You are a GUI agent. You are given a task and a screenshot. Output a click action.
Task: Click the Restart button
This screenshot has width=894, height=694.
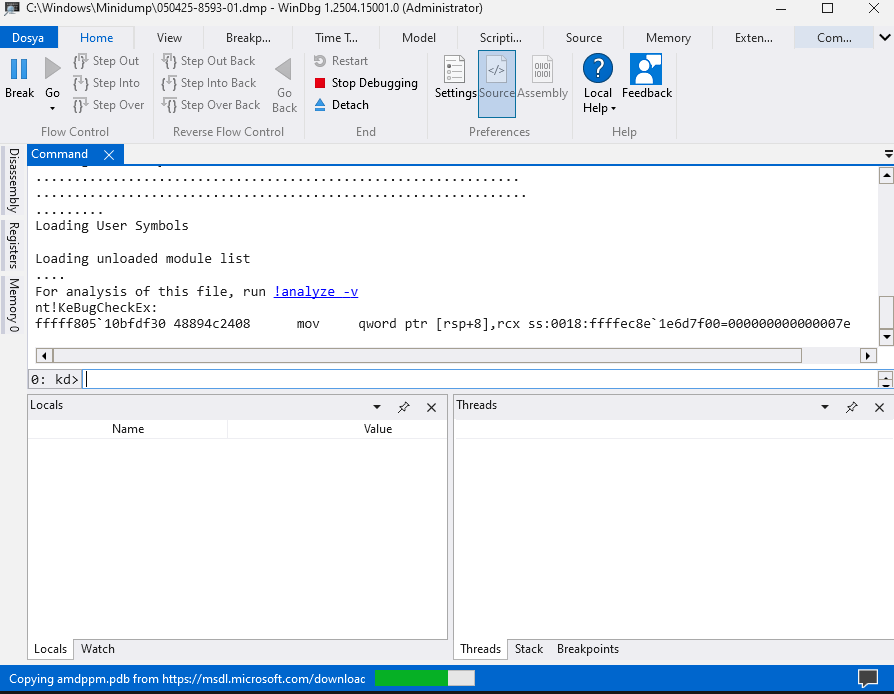341,61
